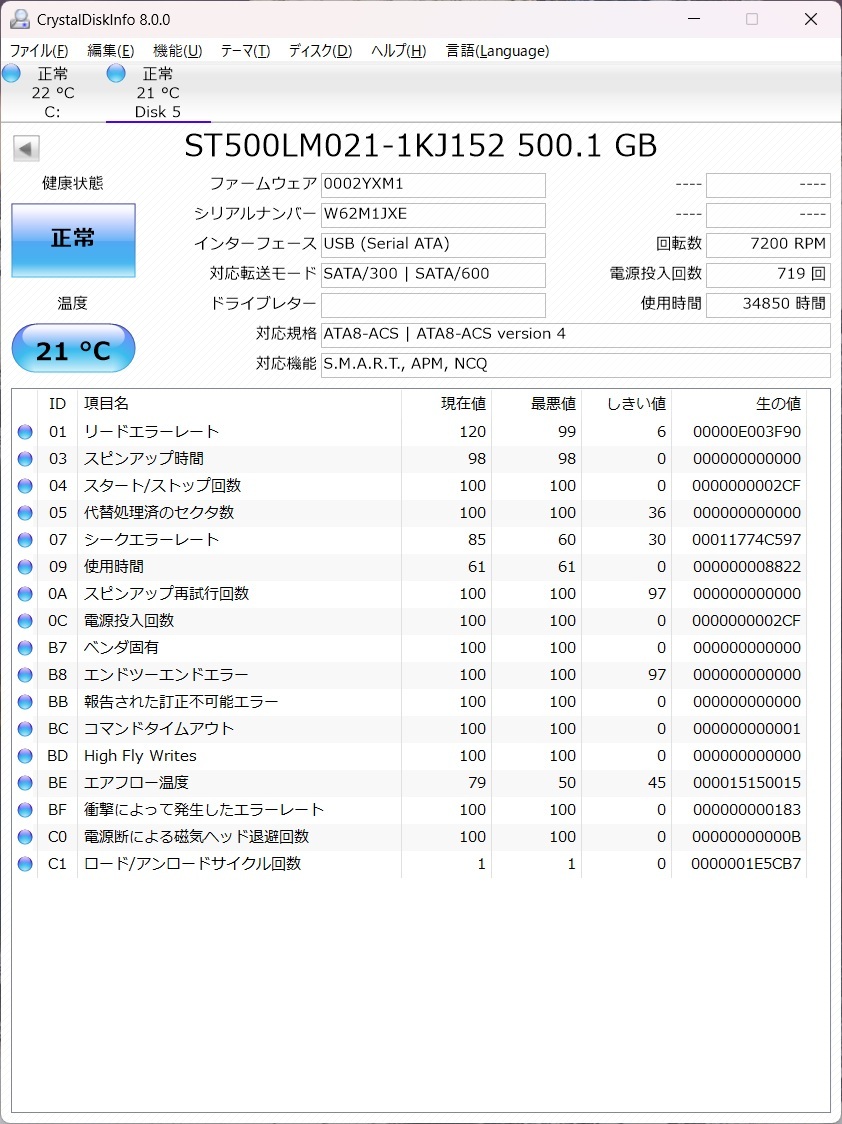Click status orb of row 0A スピンアップ再試行回数

click(25, 594)
